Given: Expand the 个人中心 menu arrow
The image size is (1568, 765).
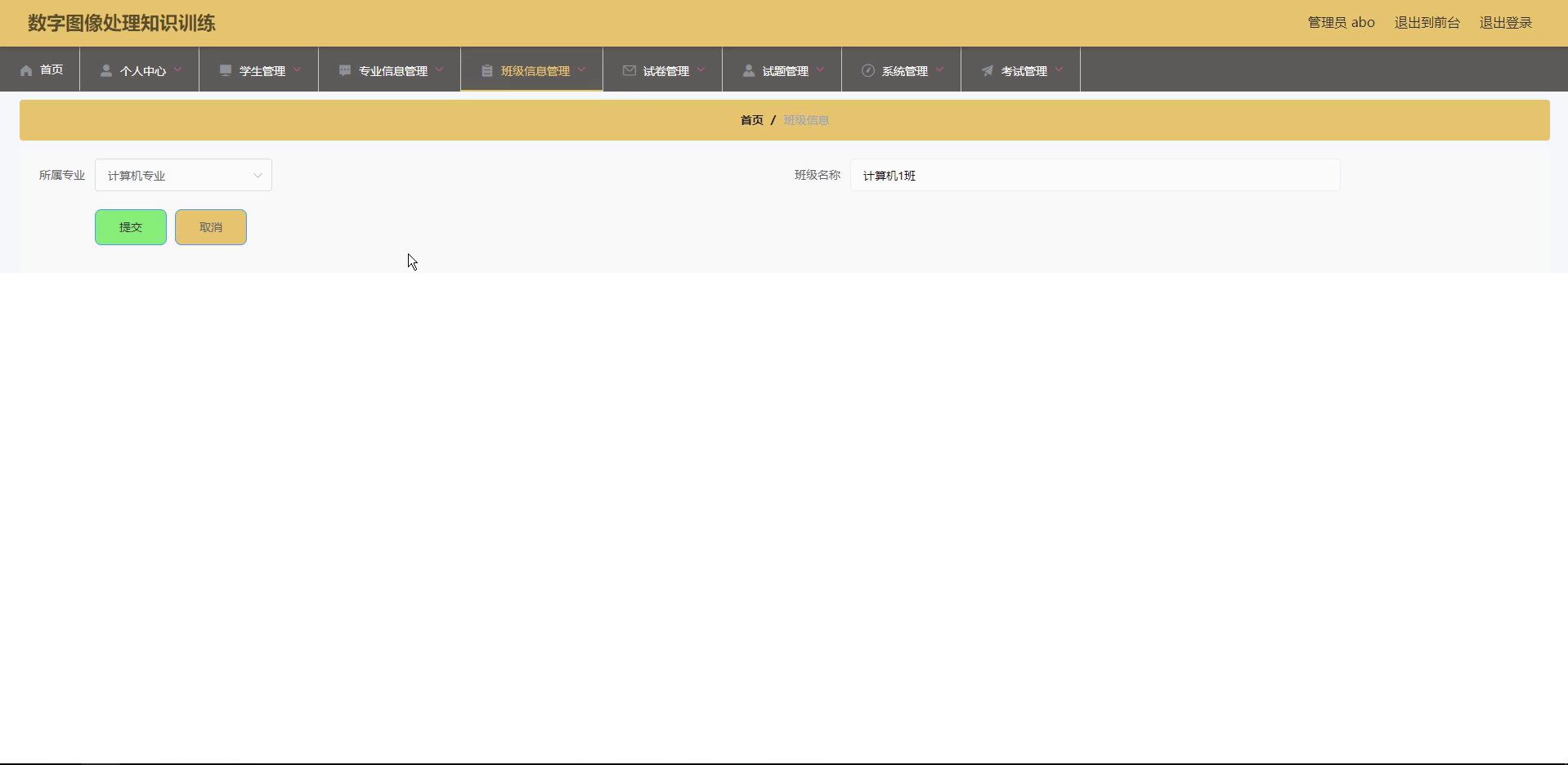Looking at the screenshot, I should [x=177, y=69].
